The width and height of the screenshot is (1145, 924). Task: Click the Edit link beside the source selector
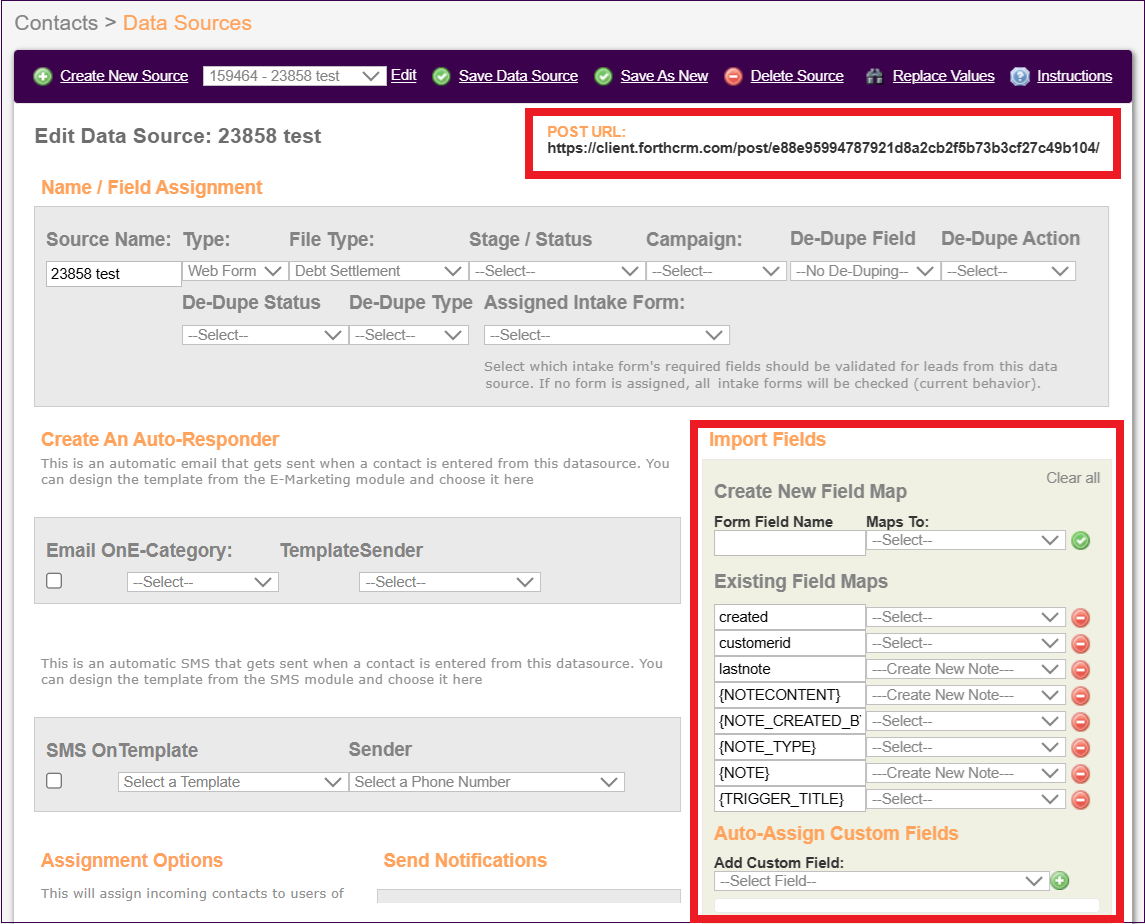(404, 75)
